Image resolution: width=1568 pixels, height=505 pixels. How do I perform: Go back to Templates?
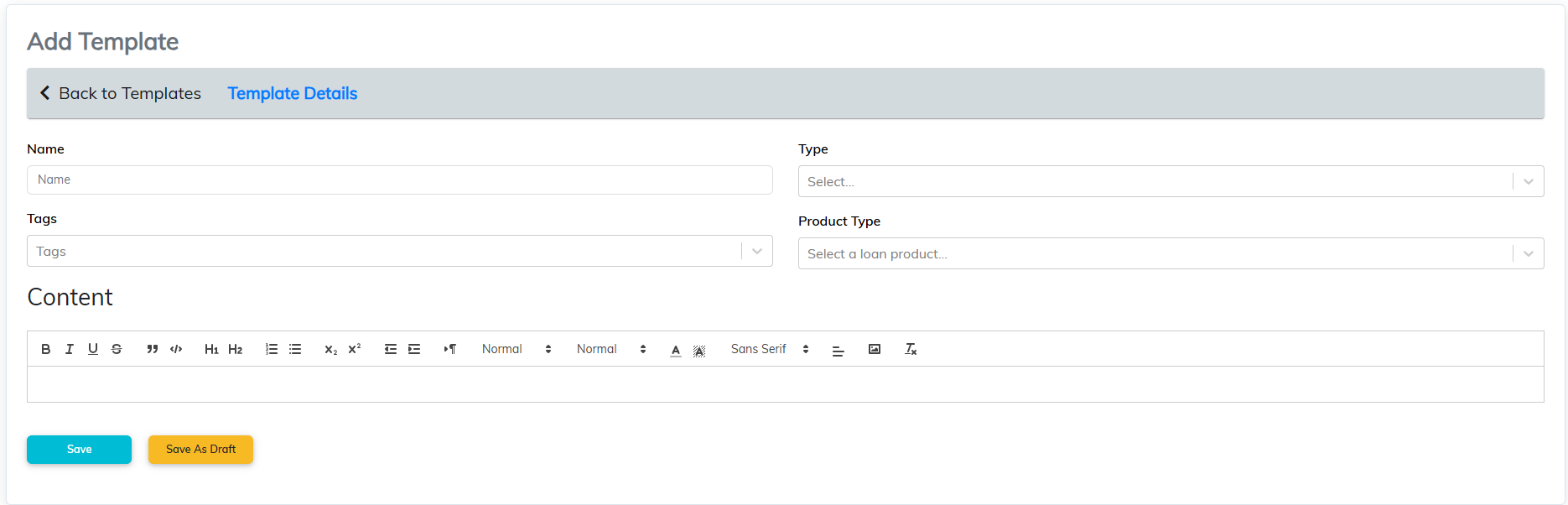121,93
